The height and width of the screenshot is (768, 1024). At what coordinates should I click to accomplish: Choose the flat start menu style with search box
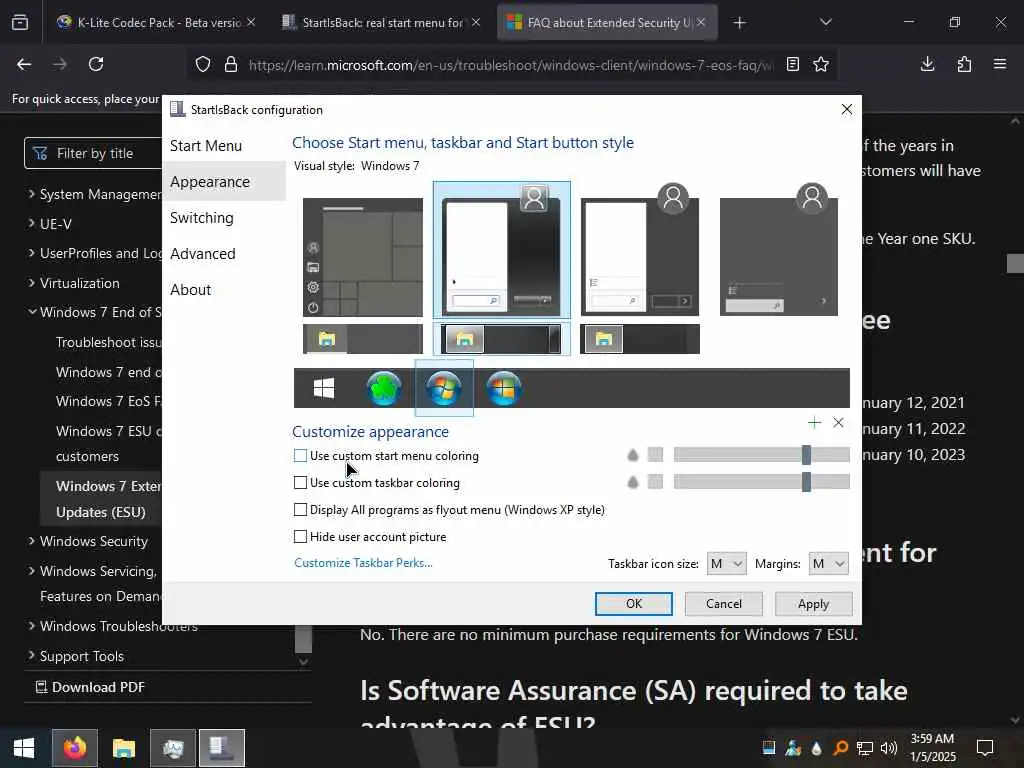click(x=640, y=251)
